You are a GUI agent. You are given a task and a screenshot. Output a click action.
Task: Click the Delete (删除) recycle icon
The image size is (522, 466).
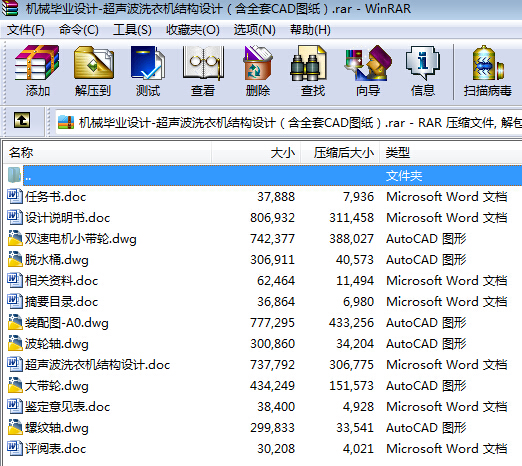coord(258,63)
